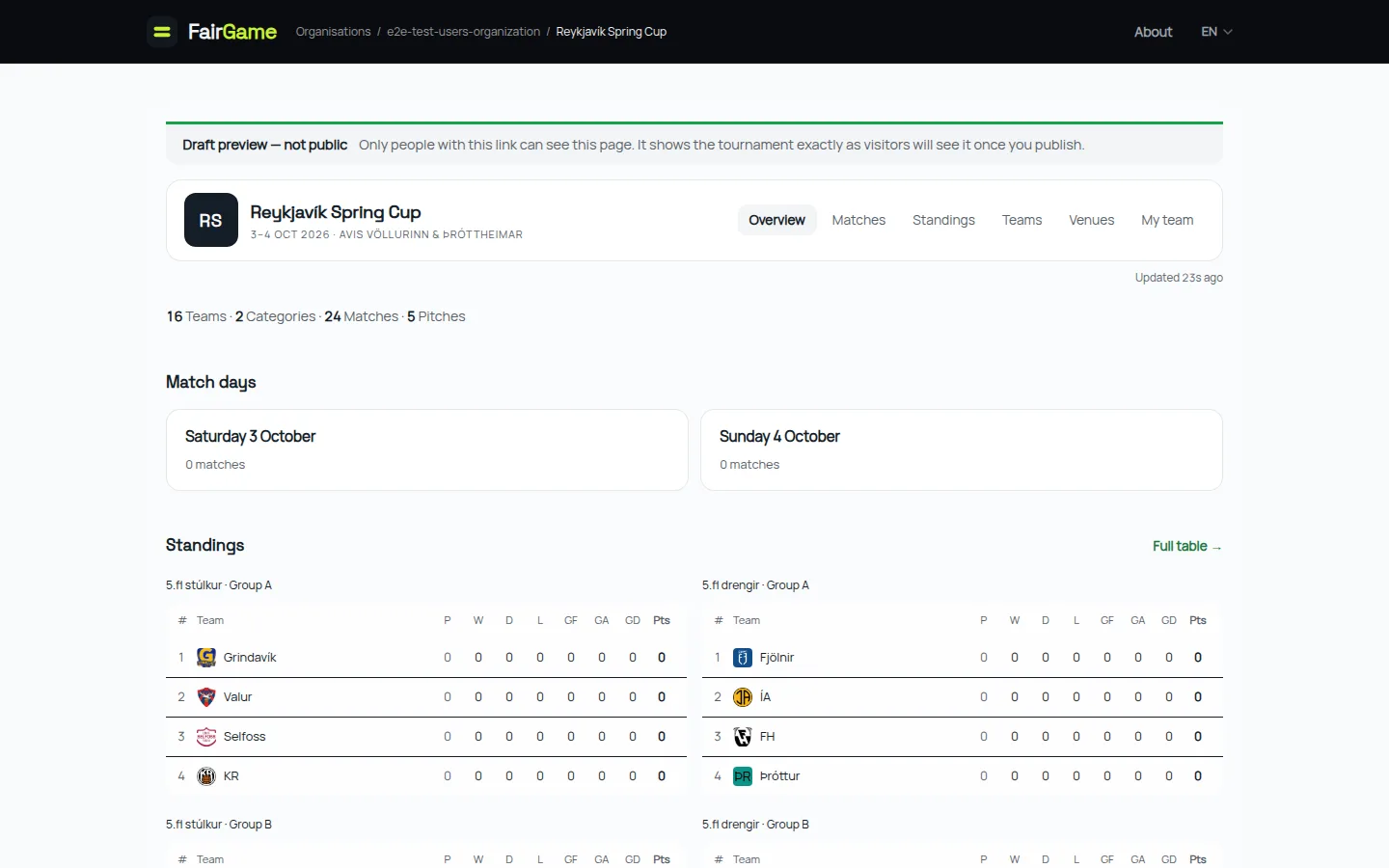Image resolution: width=1389 pixels, height=868 pixels.
Task: Click the Reykjavík Spring Cup breadcrumb
Action: pos(611,32)
